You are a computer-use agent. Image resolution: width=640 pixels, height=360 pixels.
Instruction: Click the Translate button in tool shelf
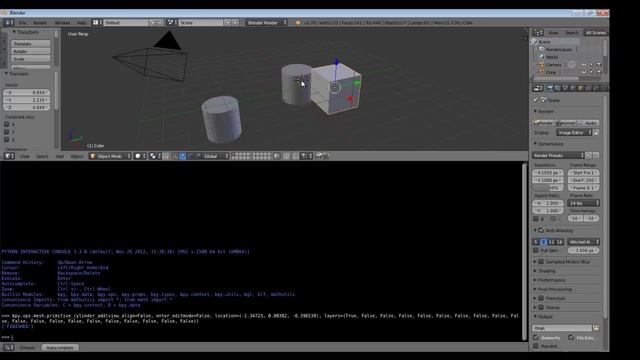click(31, 44)
